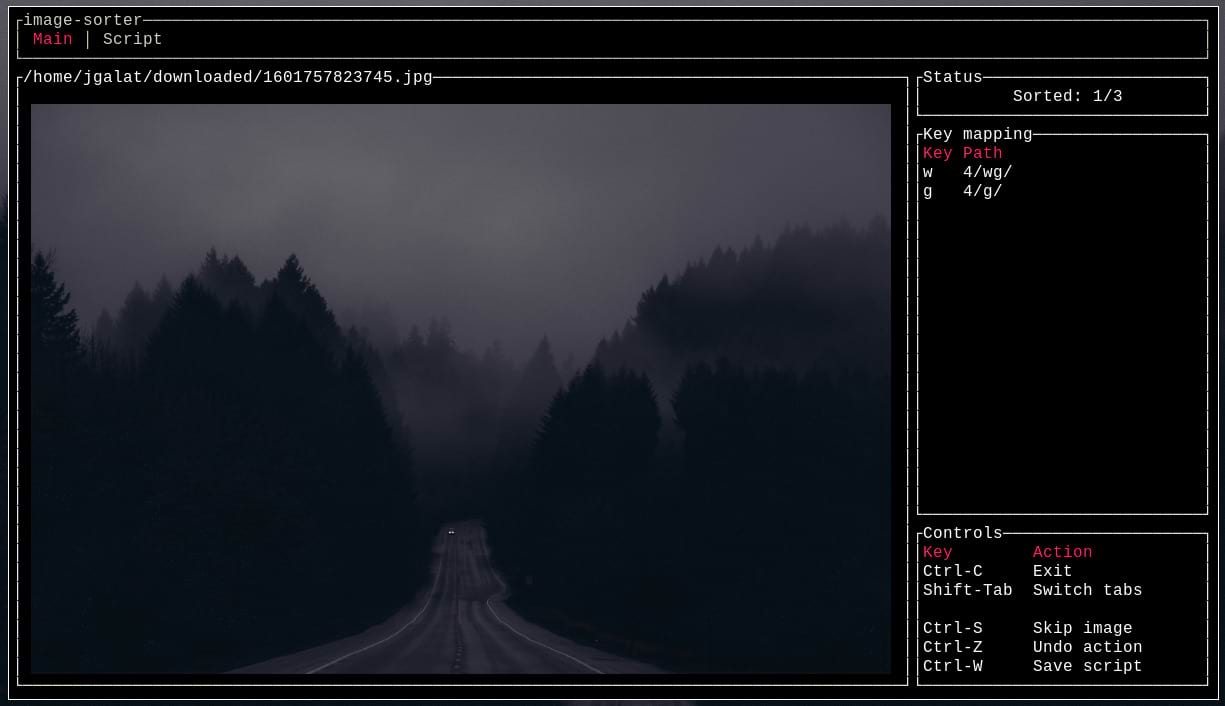Click the 'Shift-Tab Switch tabs' control row
The image size is (1225, 706).
pos(1063,590)
